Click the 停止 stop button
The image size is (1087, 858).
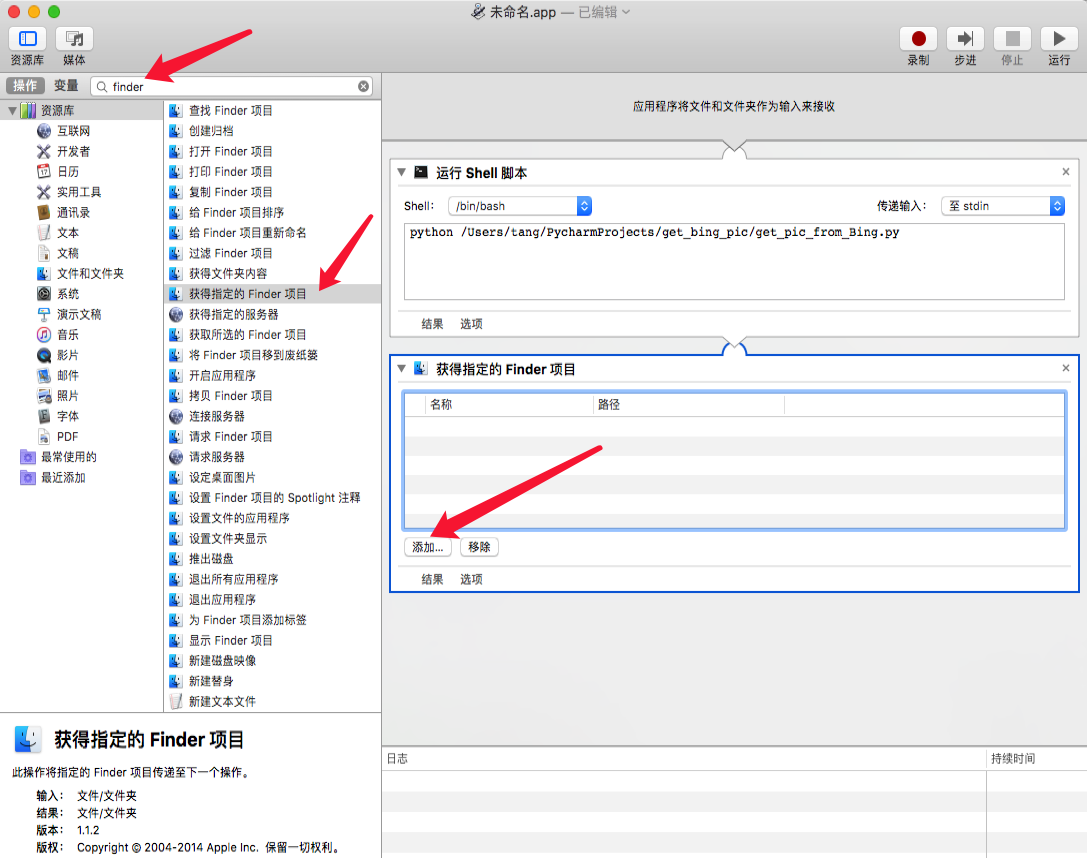click(x=1012, y=39)
